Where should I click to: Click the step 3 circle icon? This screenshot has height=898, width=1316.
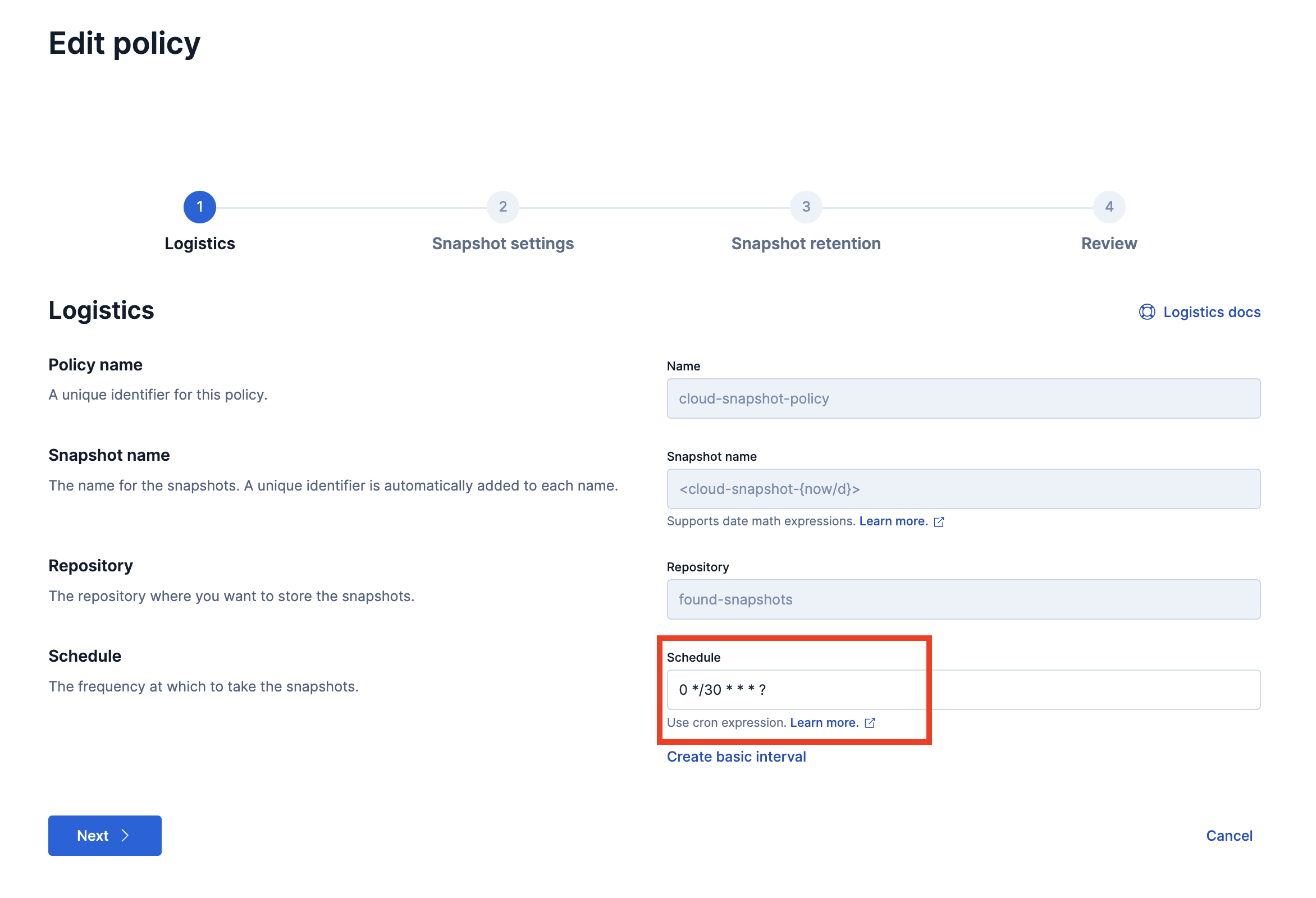pos(806,207)
